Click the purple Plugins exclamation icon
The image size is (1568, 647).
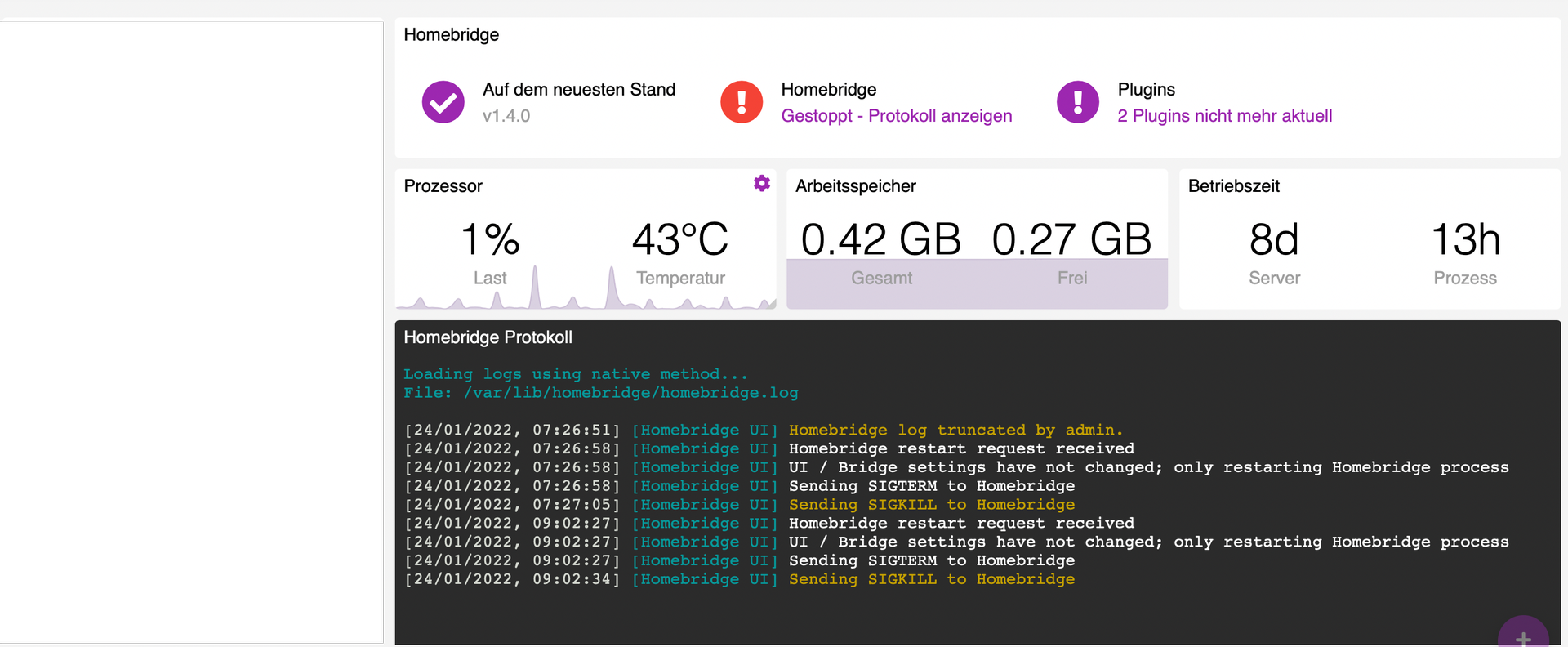click(1078, 102)
